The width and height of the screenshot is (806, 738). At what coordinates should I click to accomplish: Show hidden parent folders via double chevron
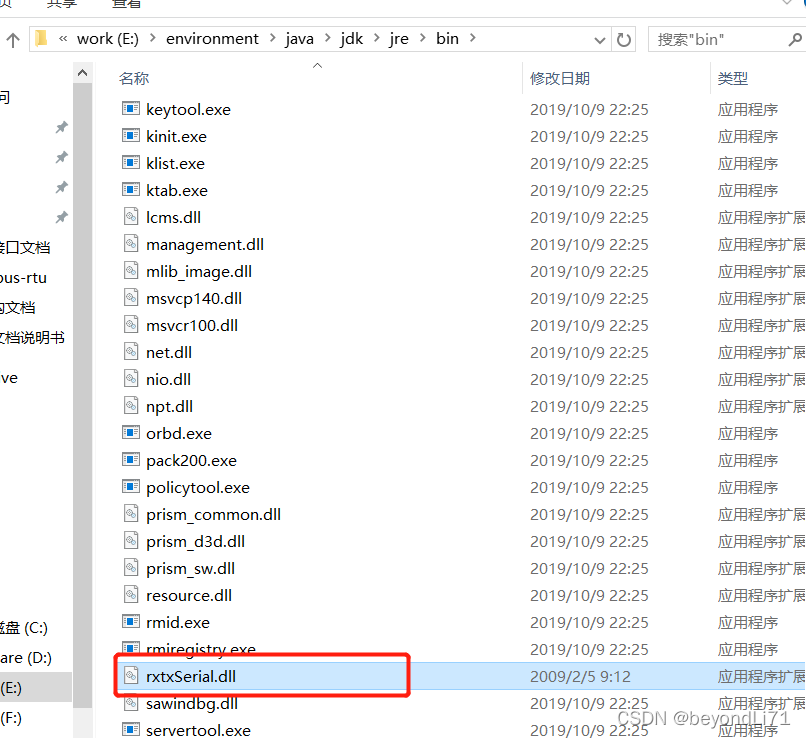[63, 39]
